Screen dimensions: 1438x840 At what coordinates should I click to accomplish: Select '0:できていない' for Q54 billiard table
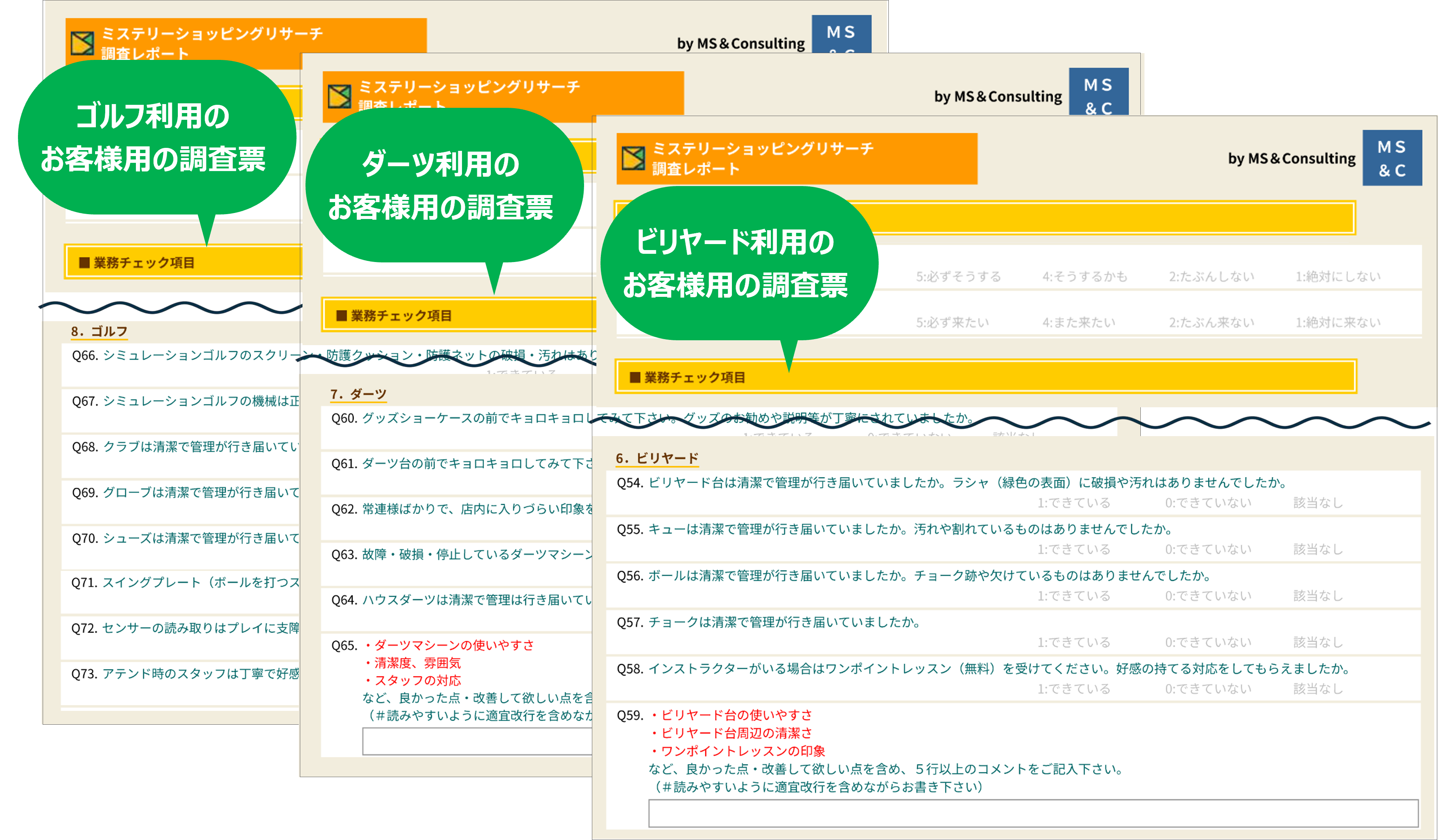coord(1208,503)
